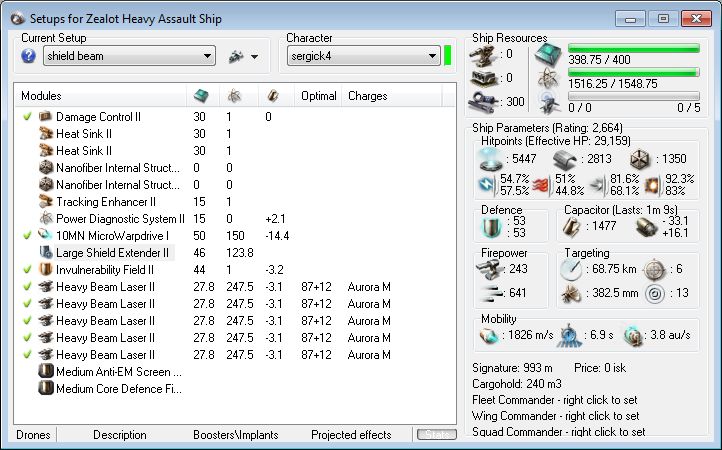Select the second Nanofiber Internal Struct... row
This screenshot has width=722, height=450.
pyautogui.click(x=235, y=185)
